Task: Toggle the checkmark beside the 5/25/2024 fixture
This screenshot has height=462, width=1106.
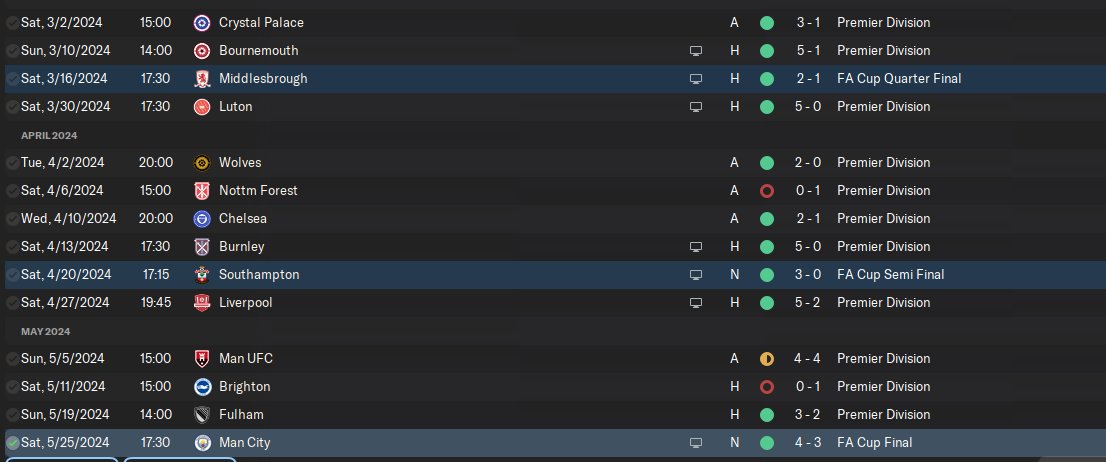Action: pyautogui.click(x=13, y=443)
